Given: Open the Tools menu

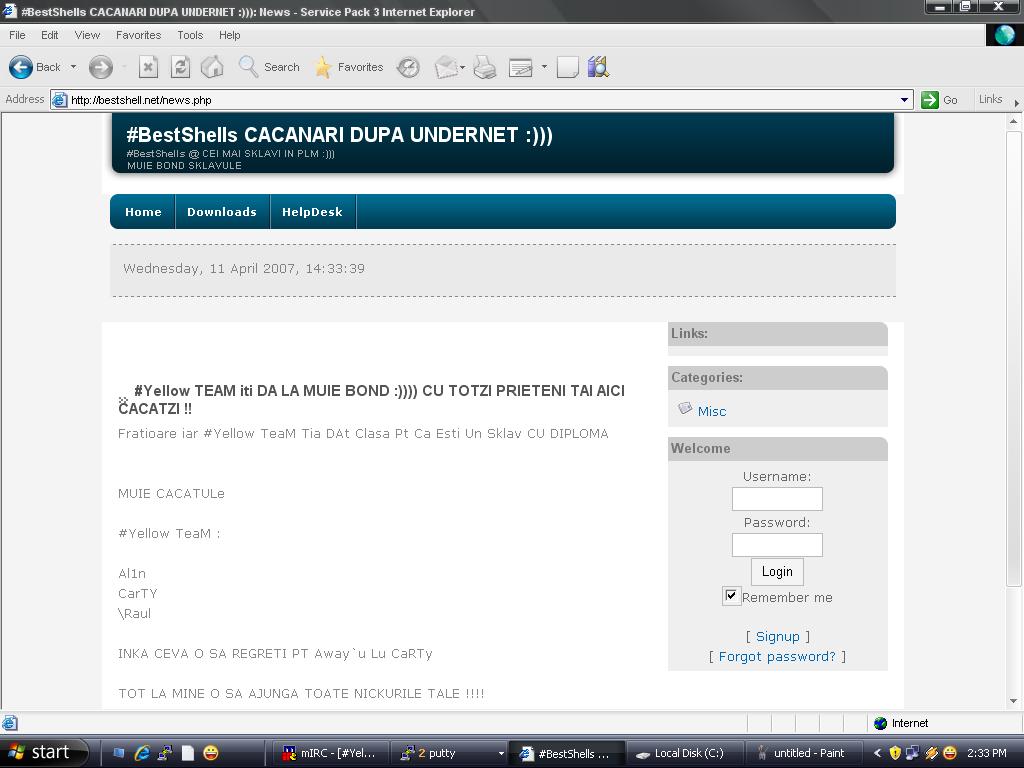Looking at the screenshot, I should click(x=190, y=35).
